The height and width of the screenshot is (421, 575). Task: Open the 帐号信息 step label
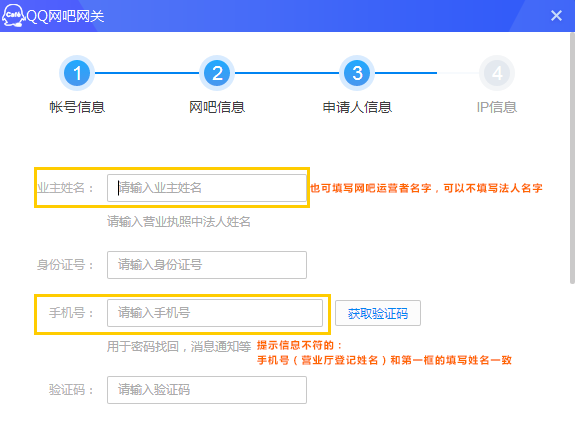coord(77,107)
